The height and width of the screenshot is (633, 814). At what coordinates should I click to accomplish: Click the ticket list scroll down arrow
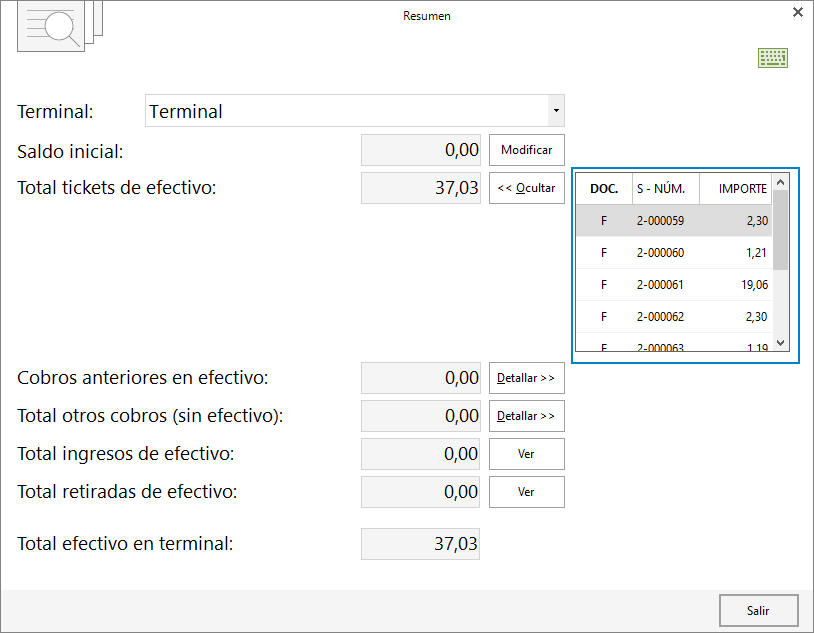coord(780,343)
